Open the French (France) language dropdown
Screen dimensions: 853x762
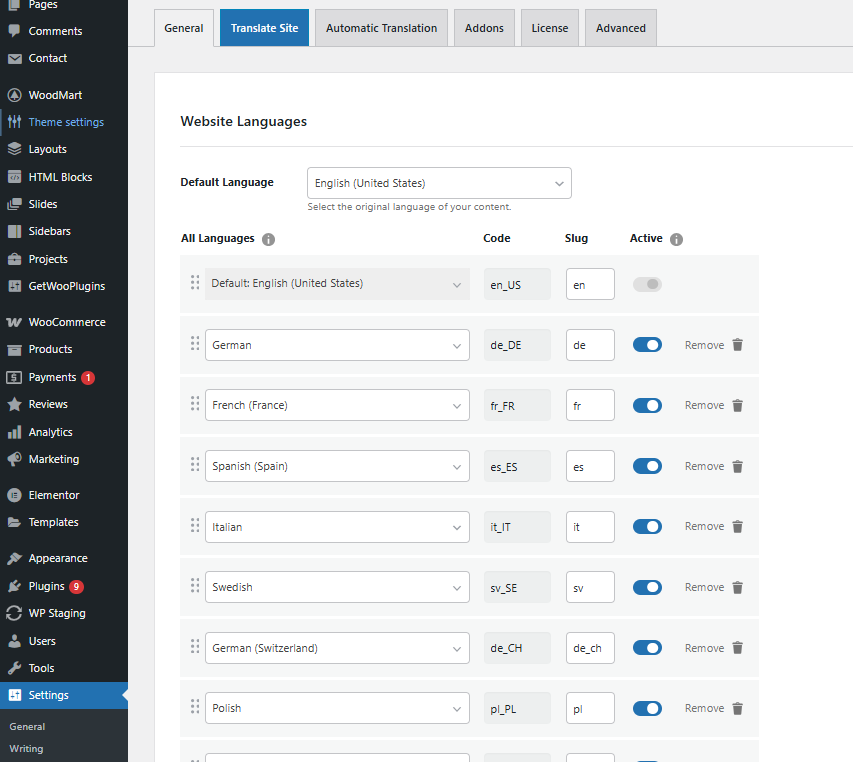point(337,405)
